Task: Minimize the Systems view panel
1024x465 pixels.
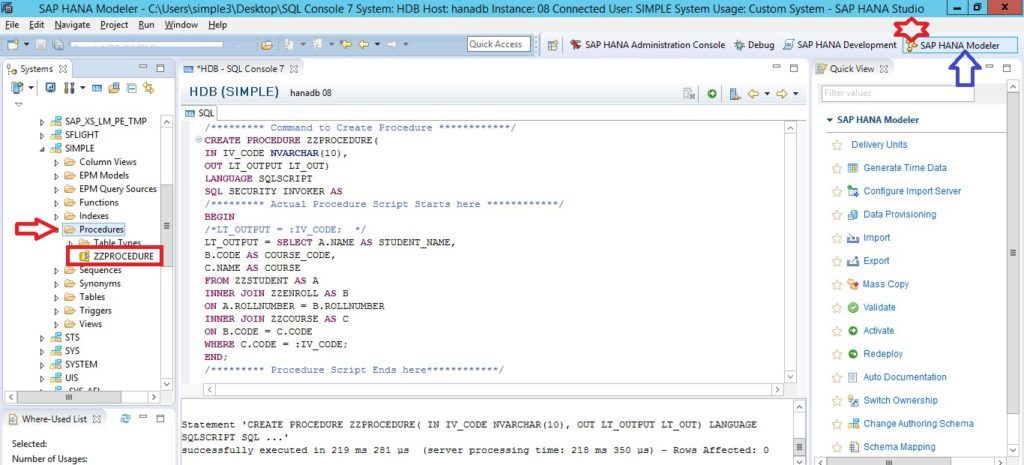Action: point(144,68)
